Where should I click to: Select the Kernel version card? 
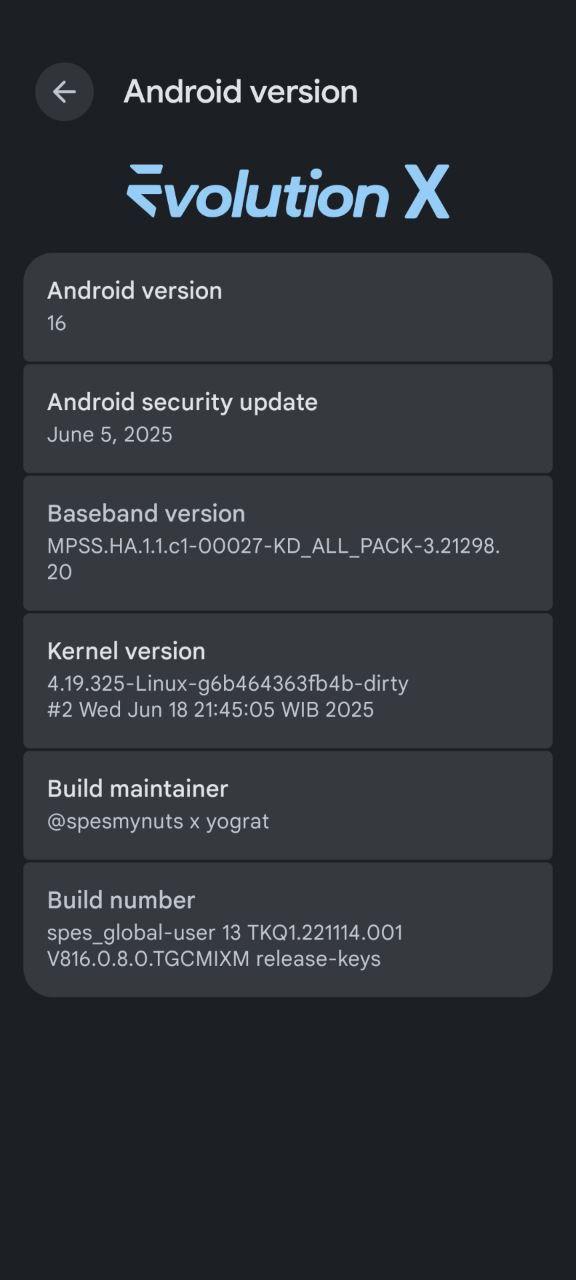pyautogui.click(x=288, y=680)
